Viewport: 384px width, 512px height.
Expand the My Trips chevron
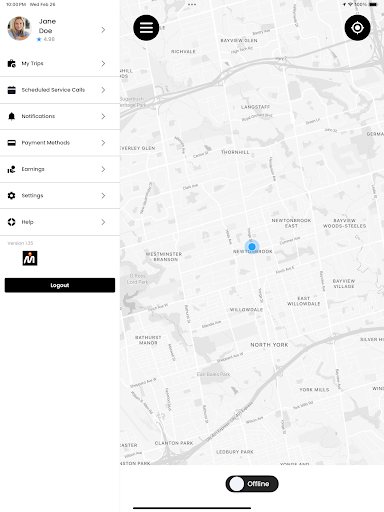[103, 63]
